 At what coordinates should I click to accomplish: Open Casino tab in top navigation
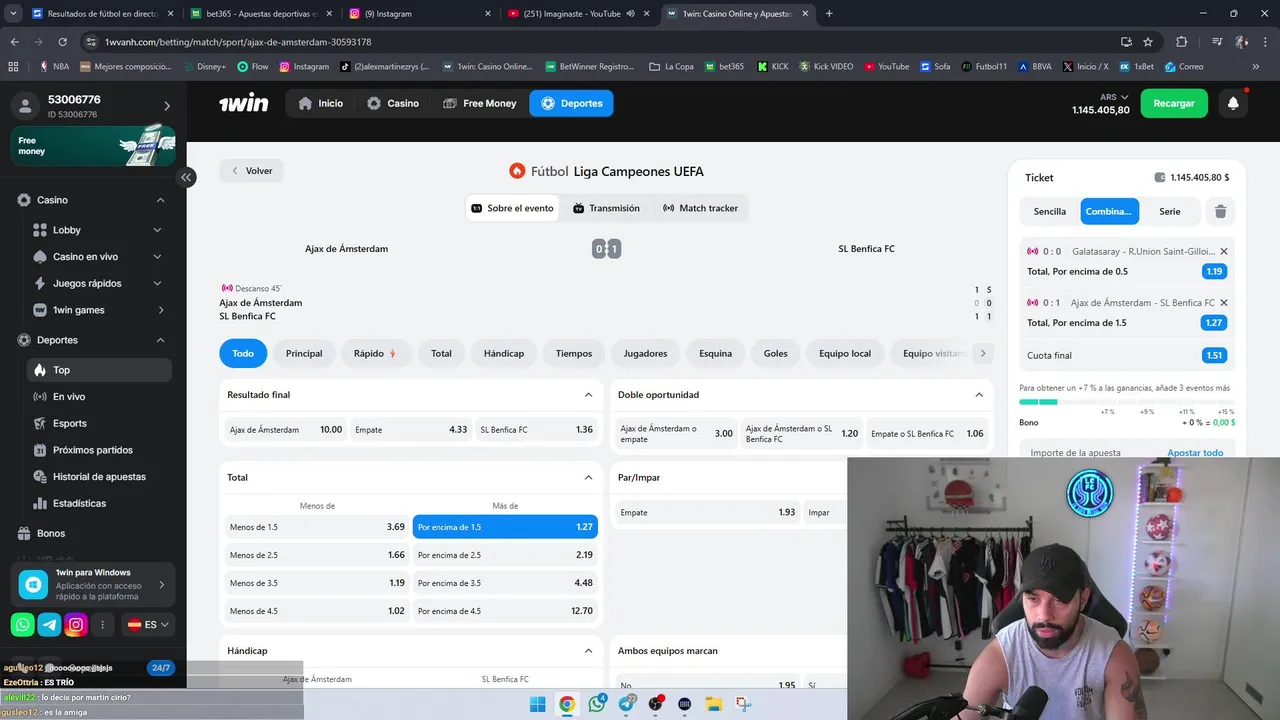[392, 103]
